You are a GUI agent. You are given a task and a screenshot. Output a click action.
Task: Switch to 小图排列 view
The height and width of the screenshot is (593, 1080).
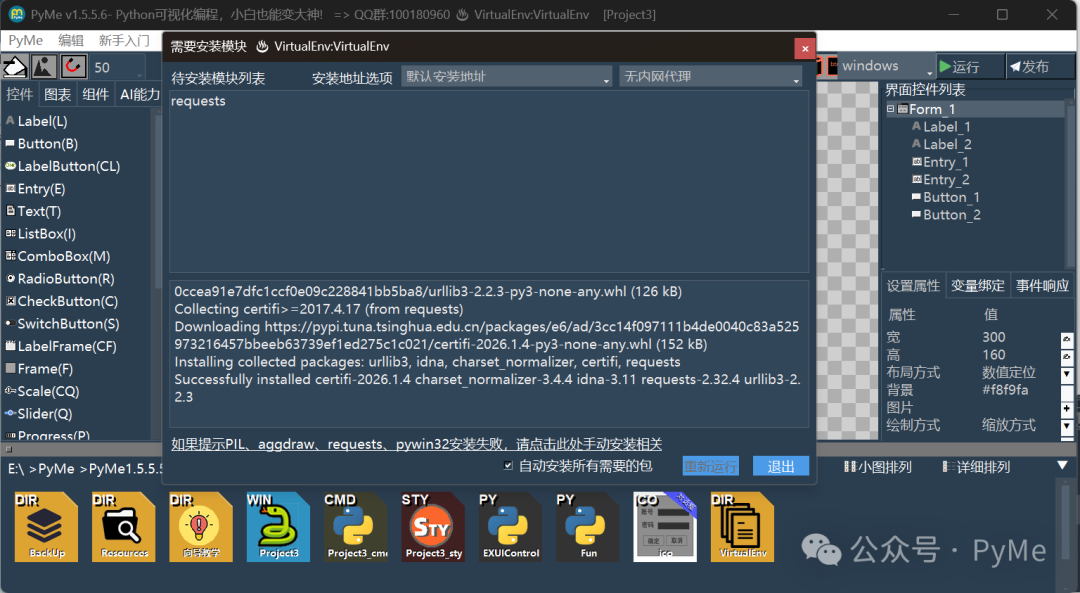878,467
